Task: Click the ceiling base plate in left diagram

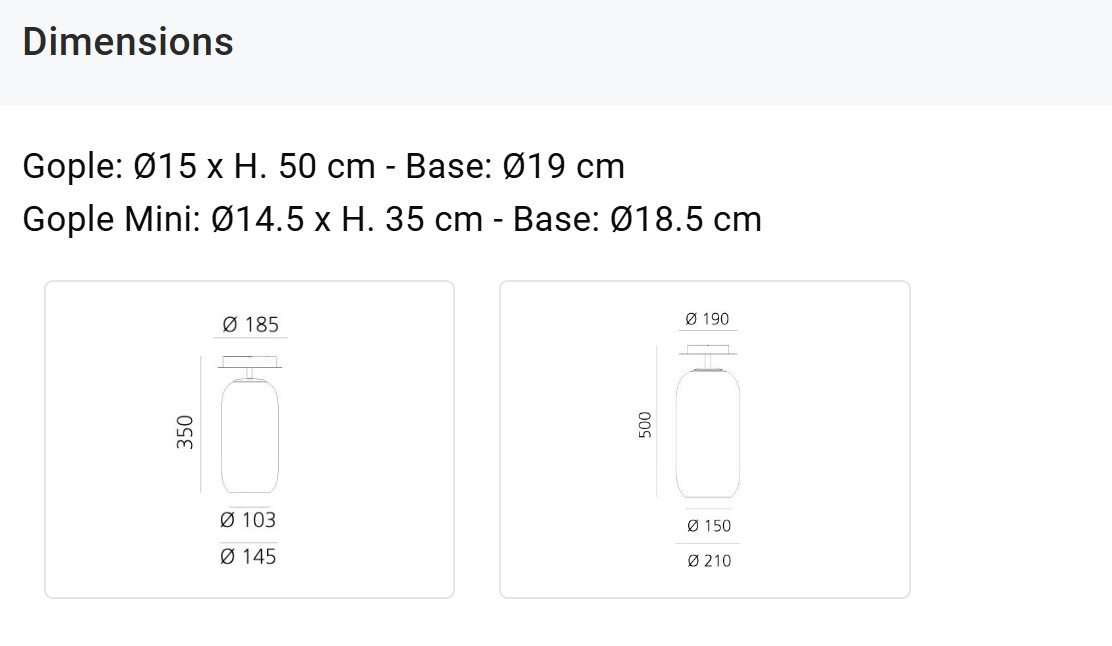Action: click(250, 362)
